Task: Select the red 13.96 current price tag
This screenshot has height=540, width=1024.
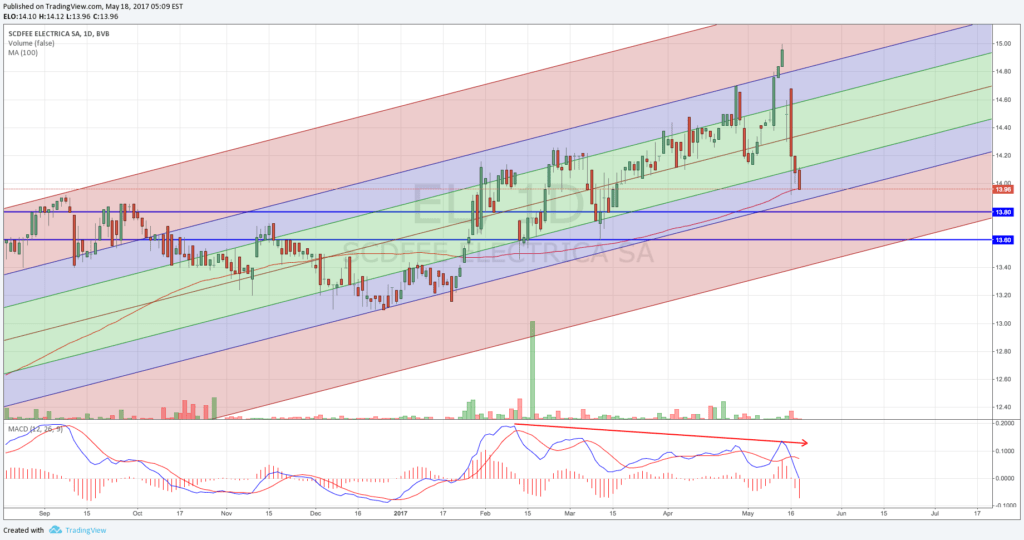Action: (1001, 188)
